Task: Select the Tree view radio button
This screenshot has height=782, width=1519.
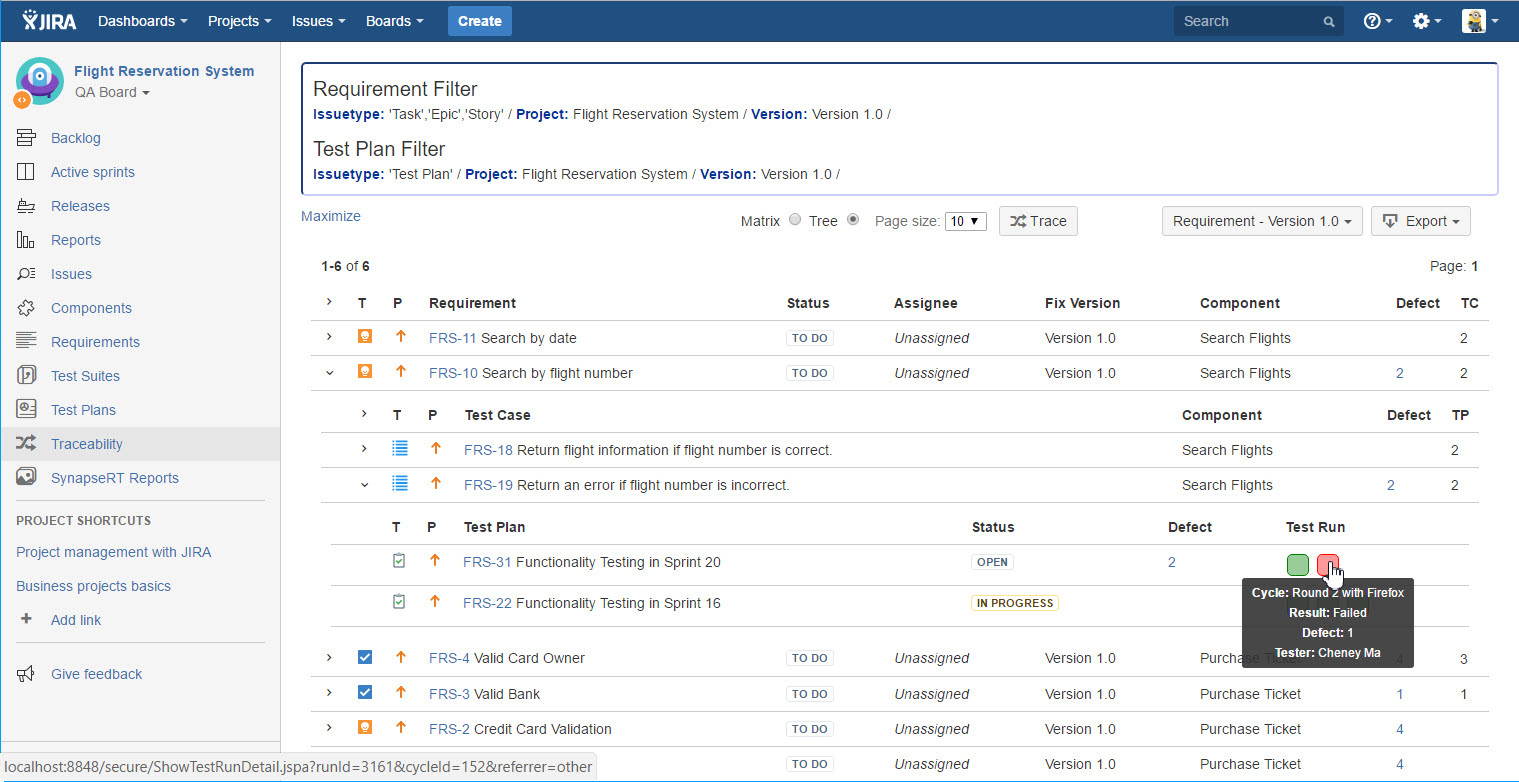Action: [x=853, y=220]
